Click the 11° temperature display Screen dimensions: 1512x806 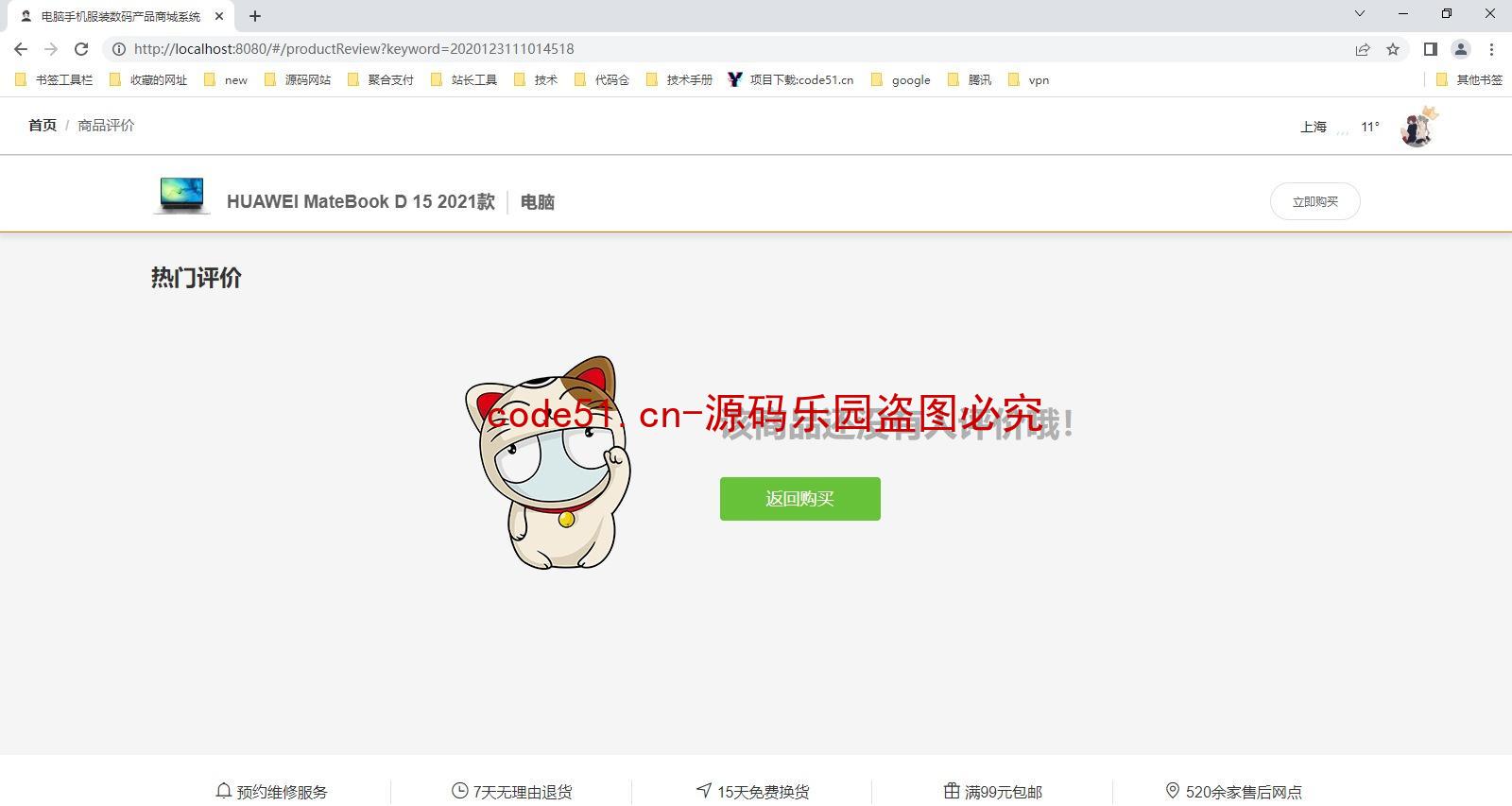(x=1370, y=127)
